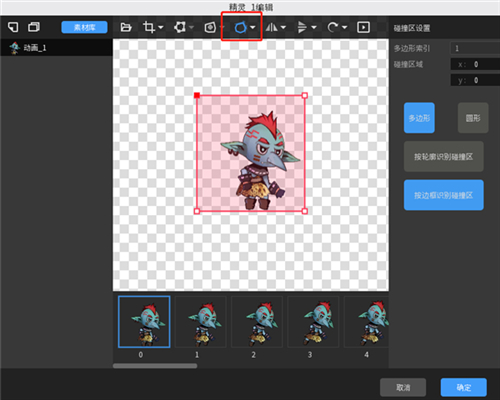Screen dimensions: 500x400
Task: Click the open folder icon in toolbar
Action: tap(126, 27)
